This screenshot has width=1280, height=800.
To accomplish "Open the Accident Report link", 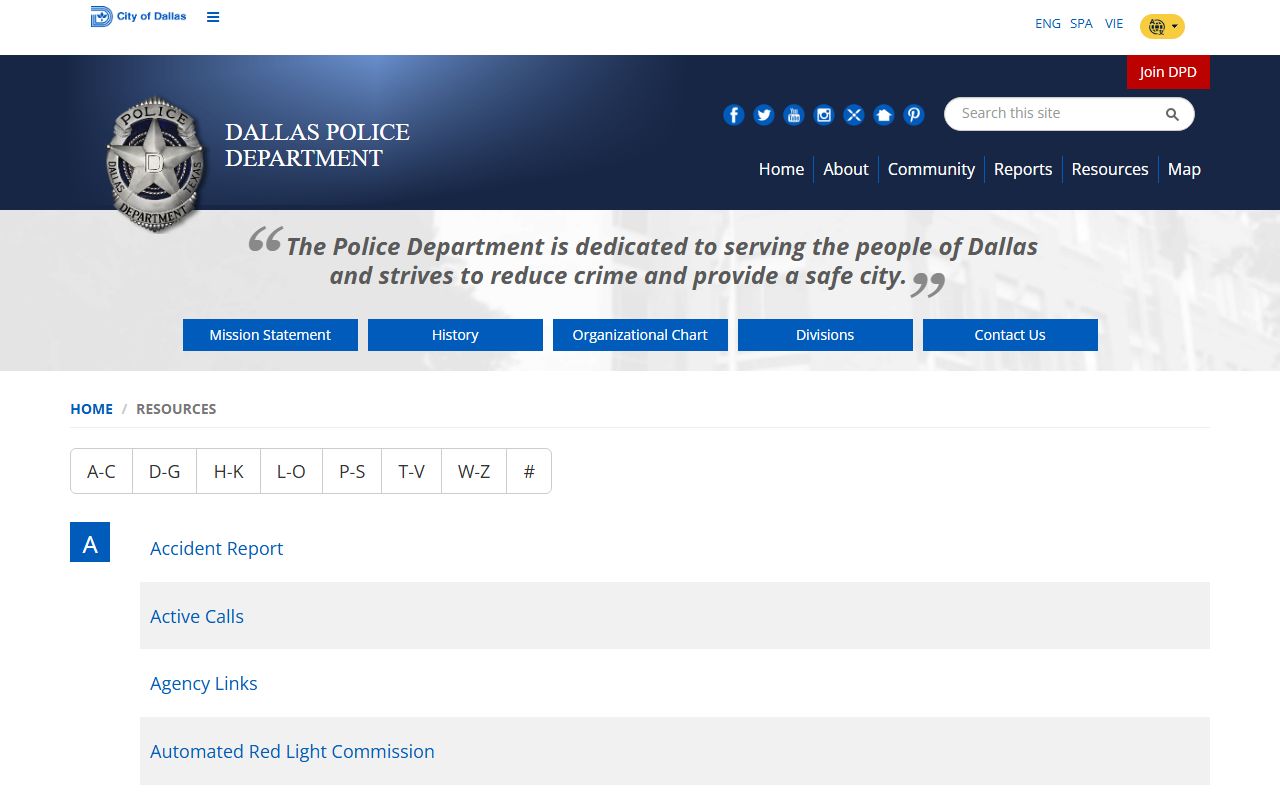I will click(x=216, y=548).
